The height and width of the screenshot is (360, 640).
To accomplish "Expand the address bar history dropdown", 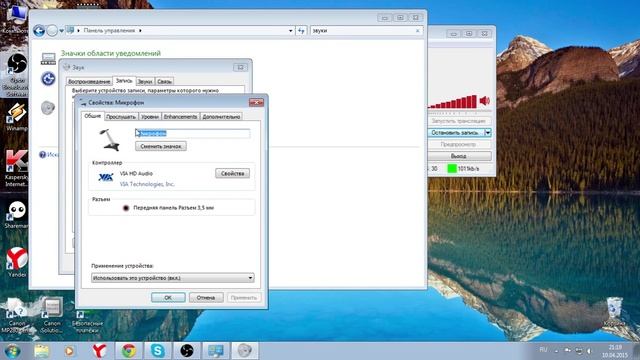I will (x=290, y=31).
